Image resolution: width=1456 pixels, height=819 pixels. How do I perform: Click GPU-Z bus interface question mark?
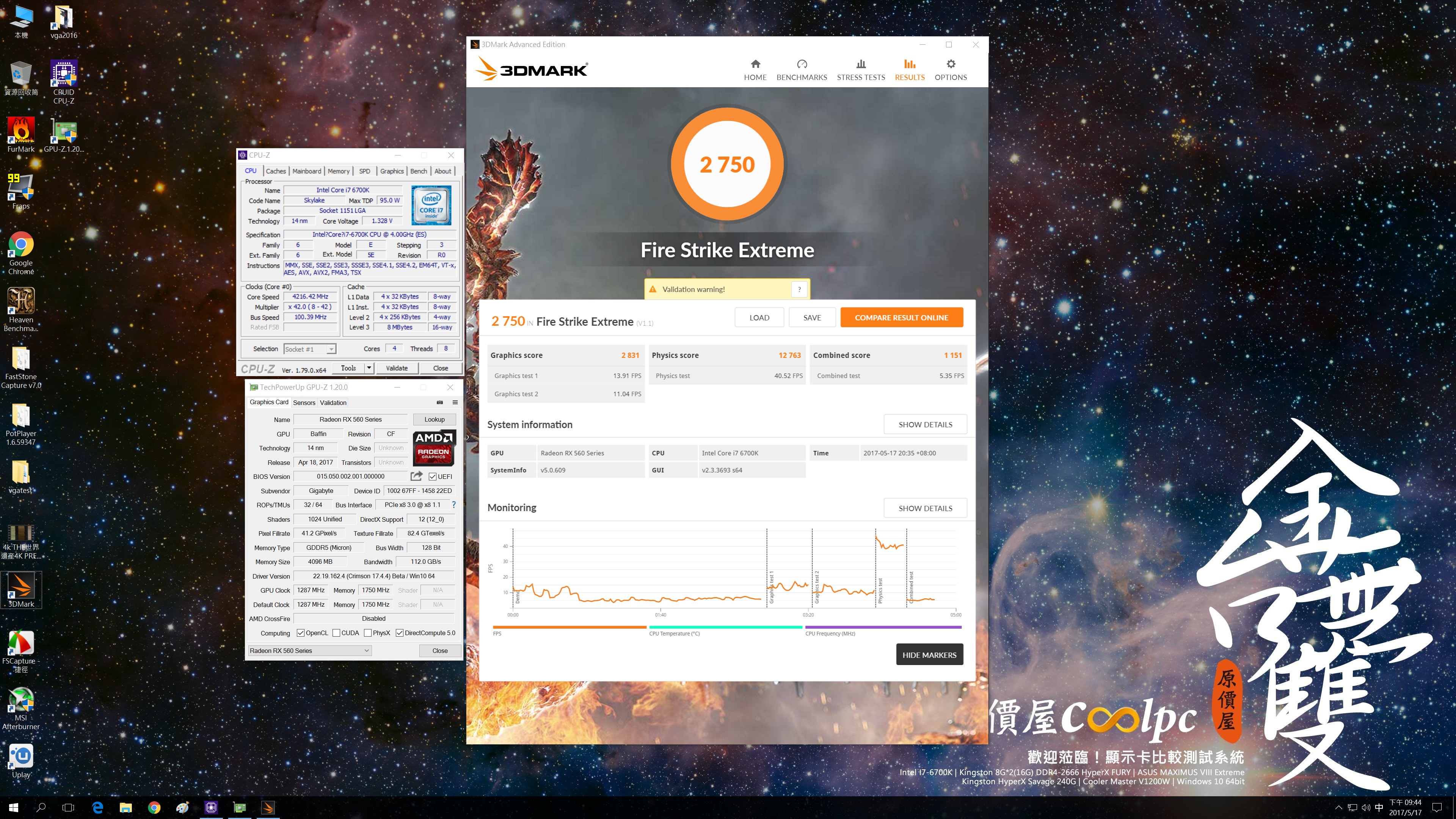tap(453, 505)
